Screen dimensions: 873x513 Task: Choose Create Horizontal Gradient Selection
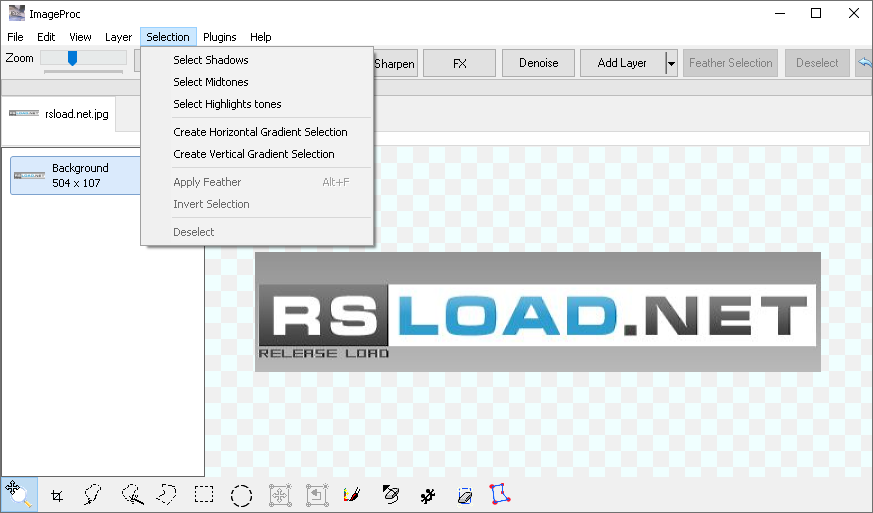(257, 132)
